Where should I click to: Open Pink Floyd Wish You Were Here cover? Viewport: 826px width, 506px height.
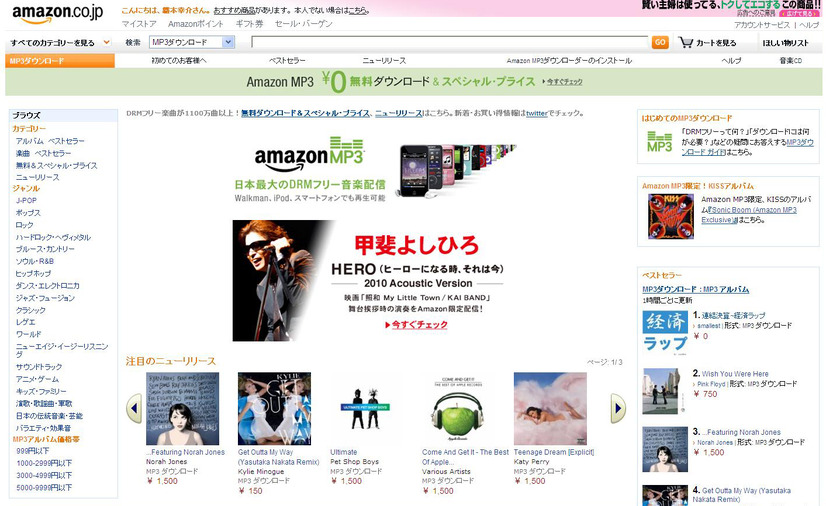tap(665, 391)
